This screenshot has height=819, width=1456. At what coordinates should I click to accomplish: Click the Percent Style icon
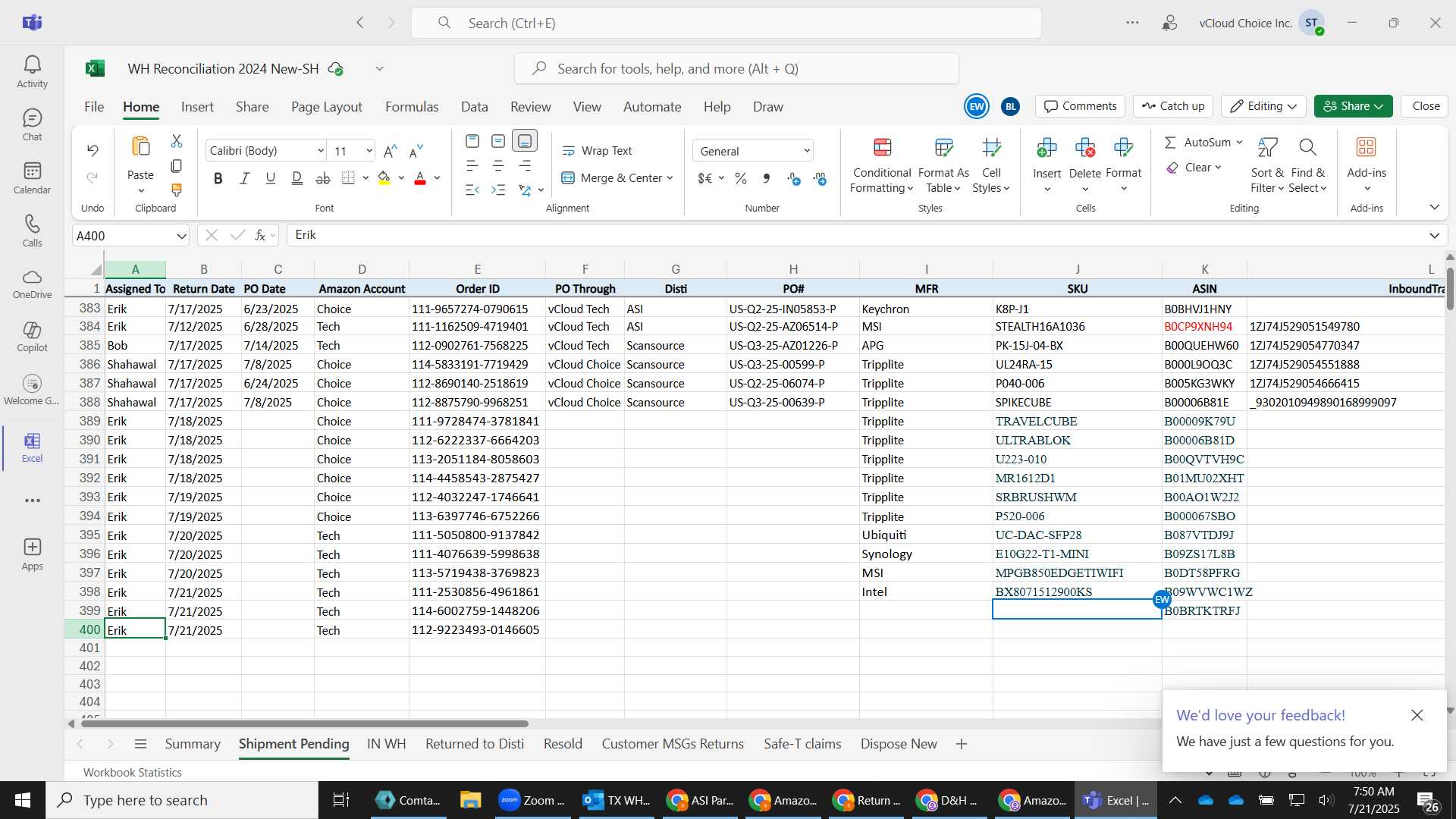click(741, 178)
